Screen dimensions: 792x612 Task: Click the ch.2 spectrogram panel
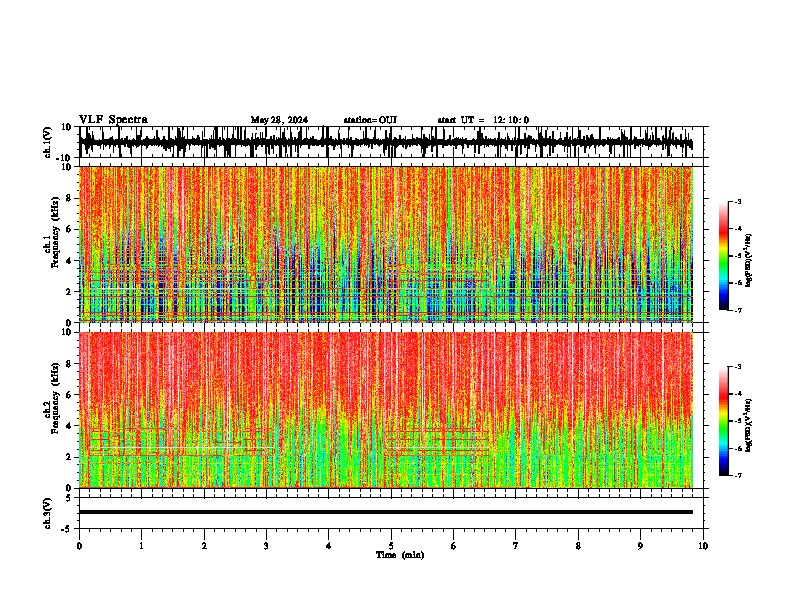385,410
